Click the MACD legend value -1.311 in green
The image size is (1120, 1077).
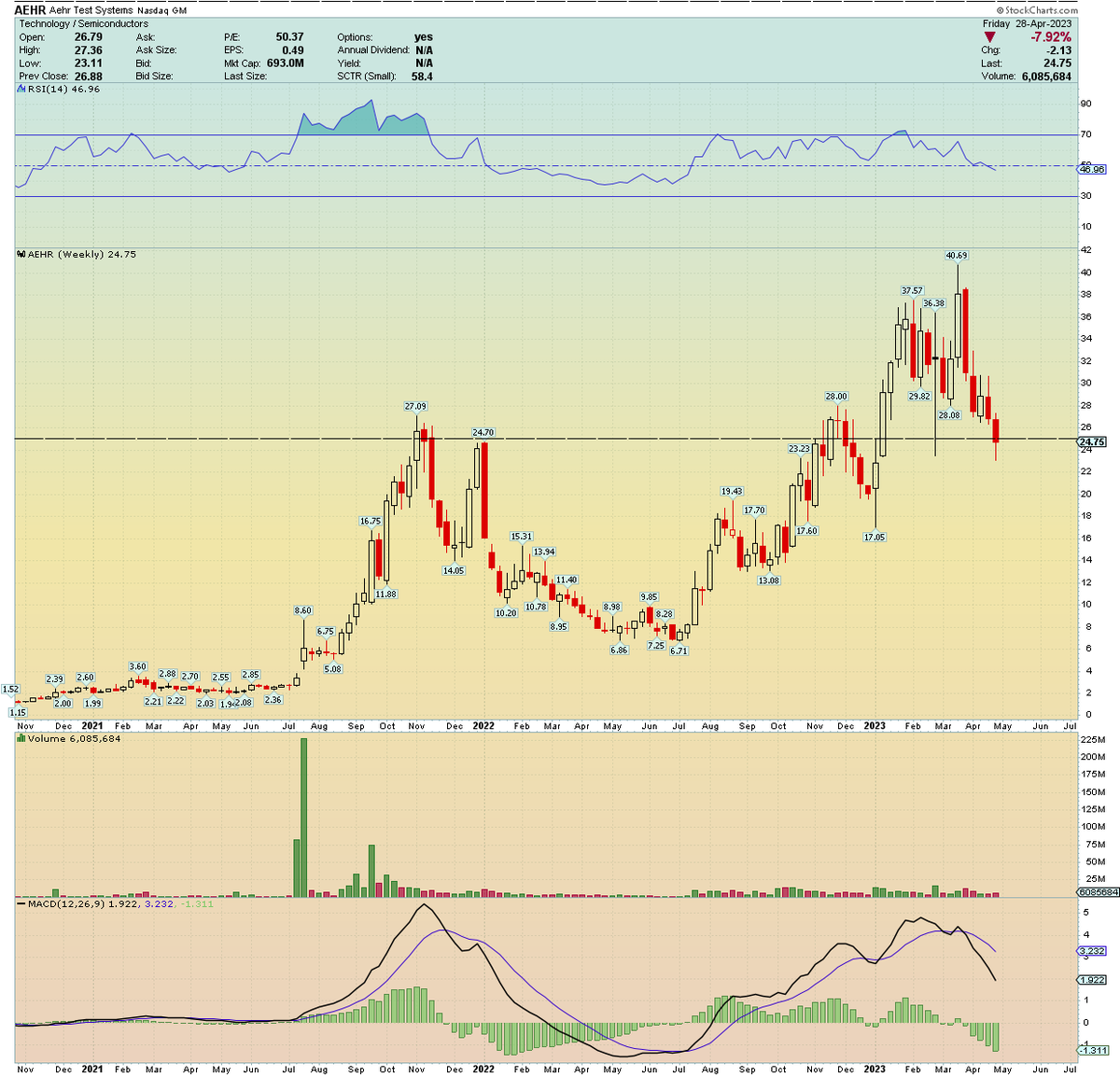point(198,903)
